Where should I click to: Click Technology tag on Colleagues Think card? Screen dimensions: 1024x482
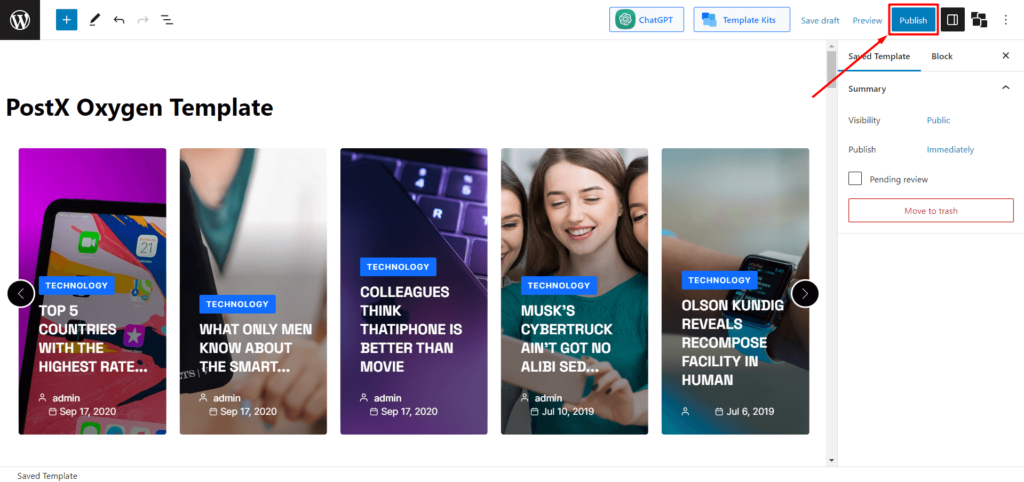(398, 266)
